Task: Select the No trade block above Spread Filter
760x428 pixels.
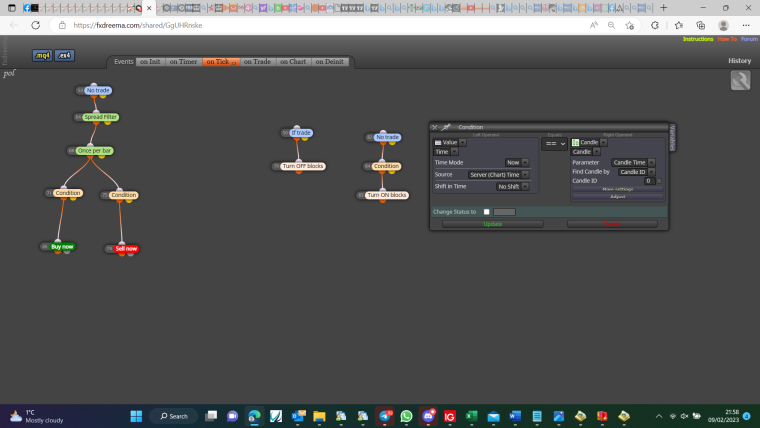Action: [98, 91]
